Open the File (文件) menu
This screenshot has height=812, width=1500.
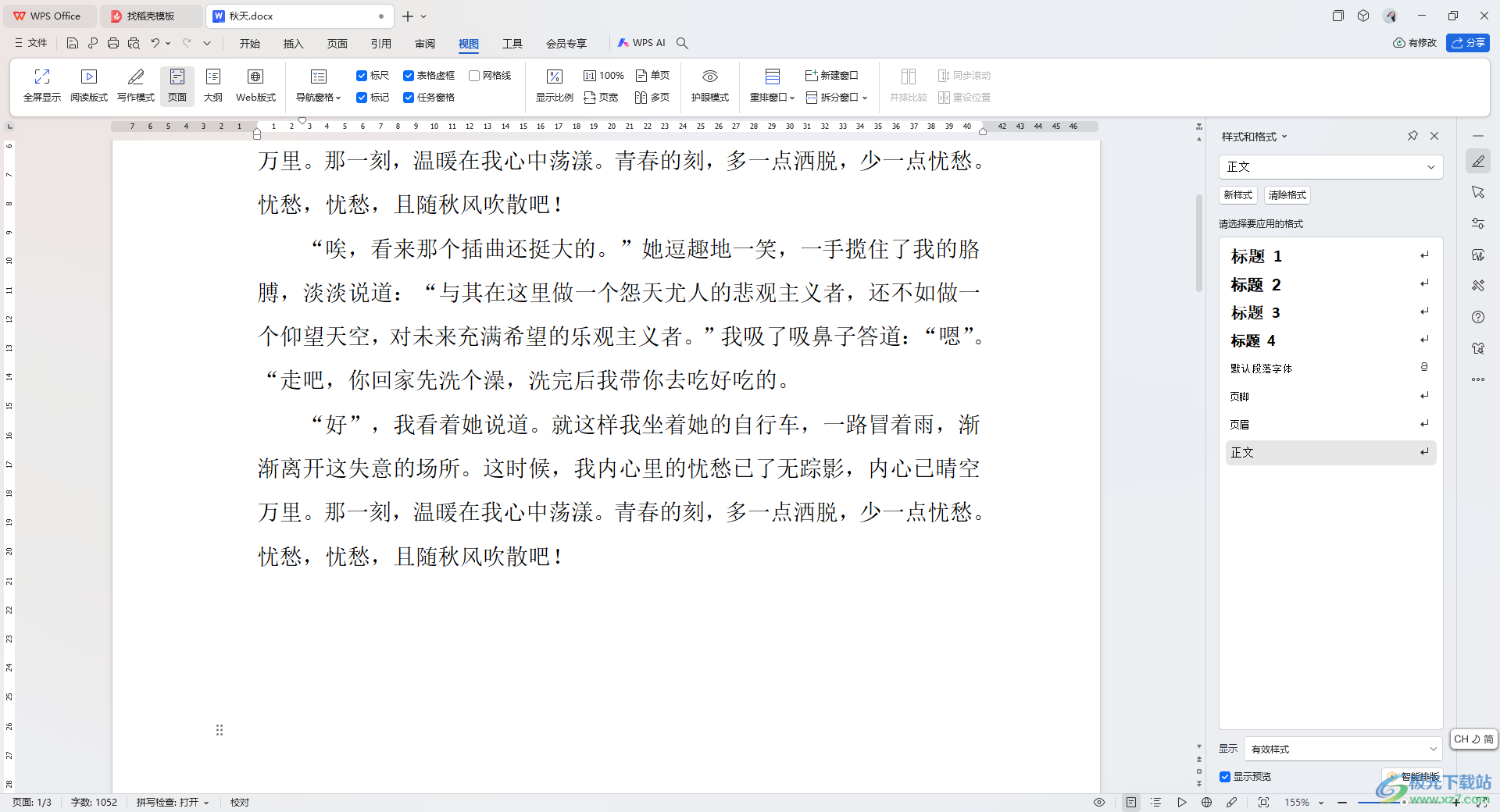tap(31, 44)
